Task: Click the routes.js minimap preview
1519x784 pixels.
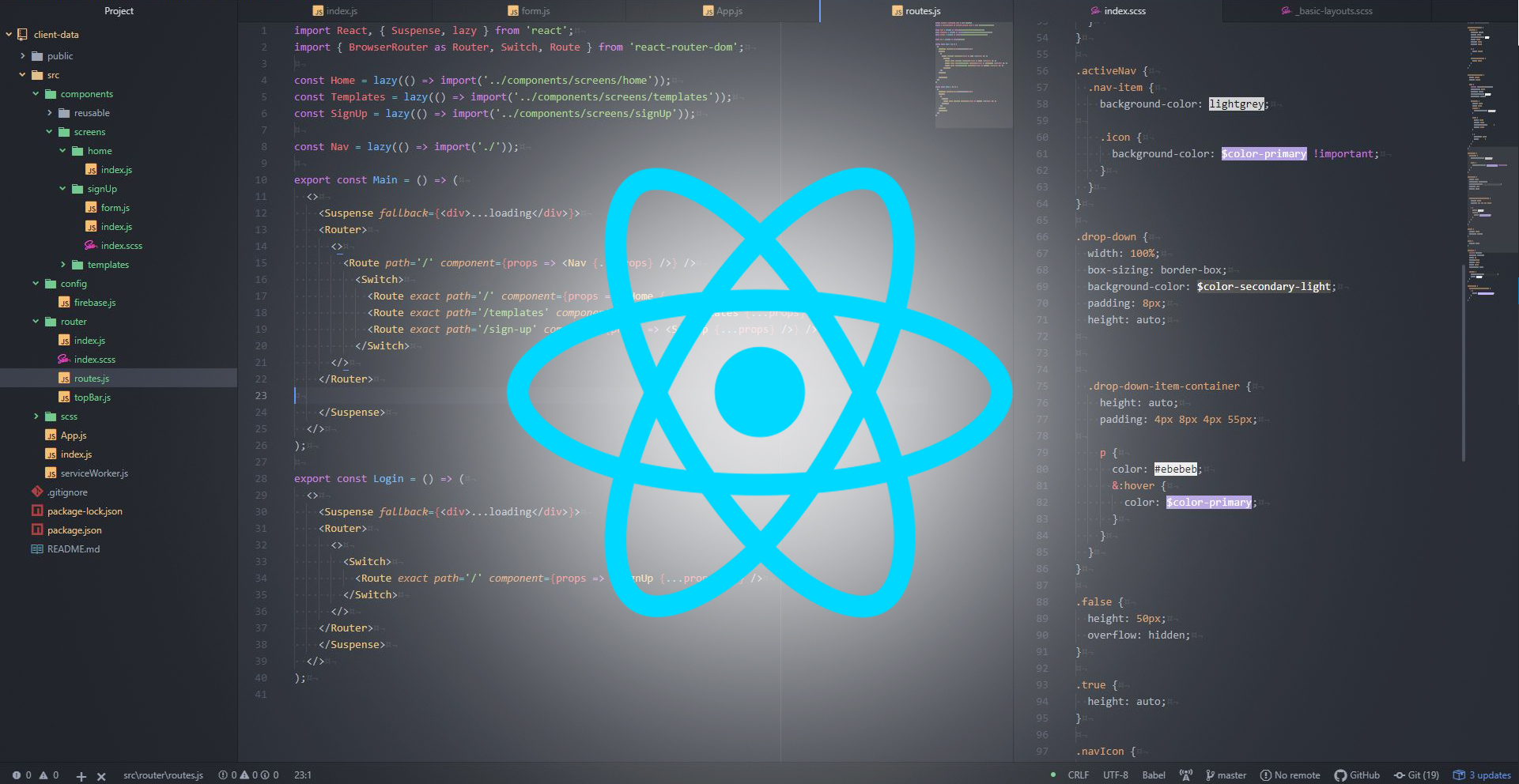Action: tap(973, 75)
